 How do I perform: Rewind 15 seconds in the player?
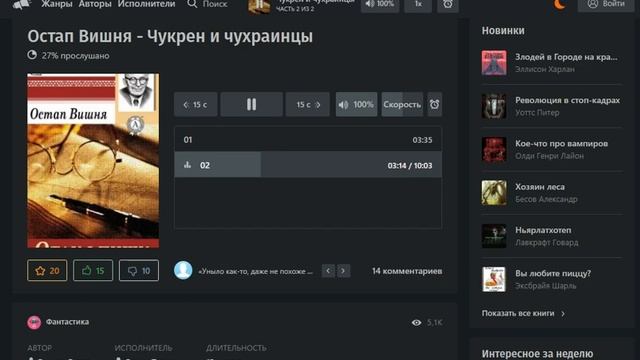(x=196, y=104)
